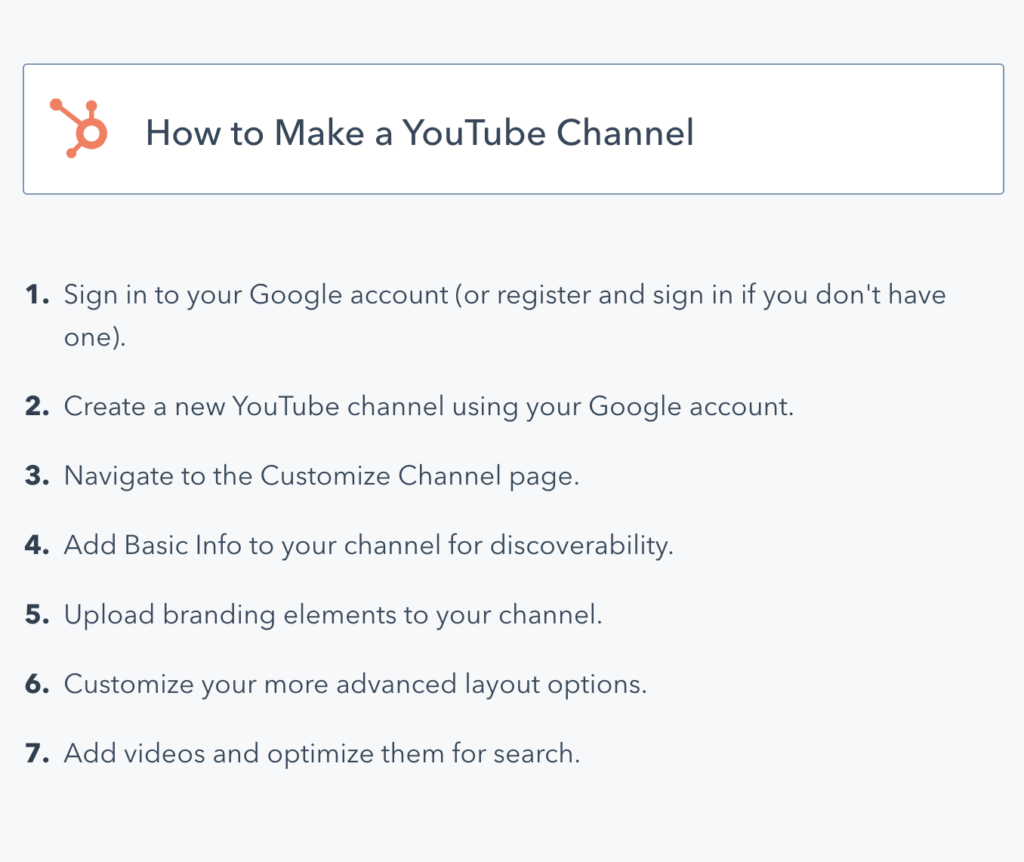1024x862 pixels.
Task: Click the "Customize your more advanced layout options" step
Action: pyautogui.click(x=355, y=685)
